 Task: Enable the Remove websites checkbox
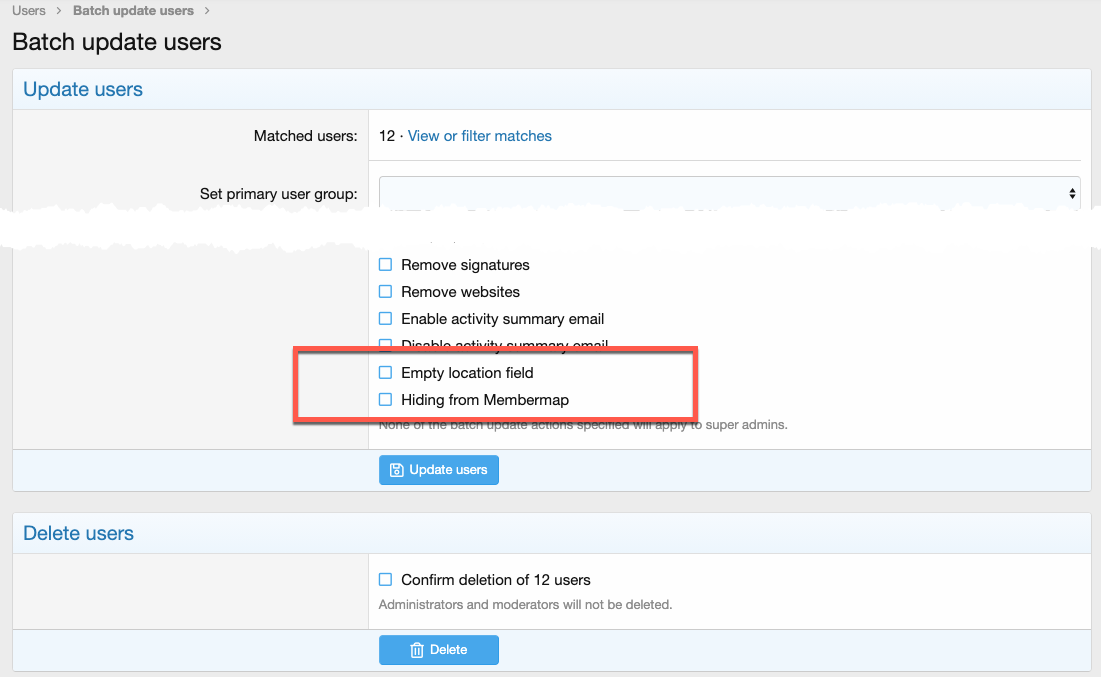[385, 292]
